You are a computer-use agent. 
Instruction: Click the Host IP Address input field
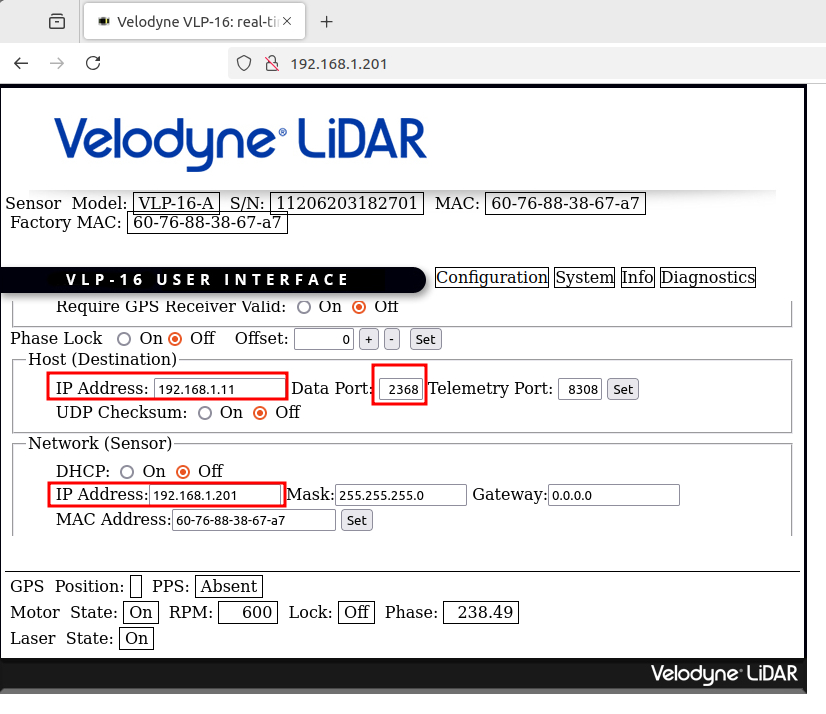point(220,389)
